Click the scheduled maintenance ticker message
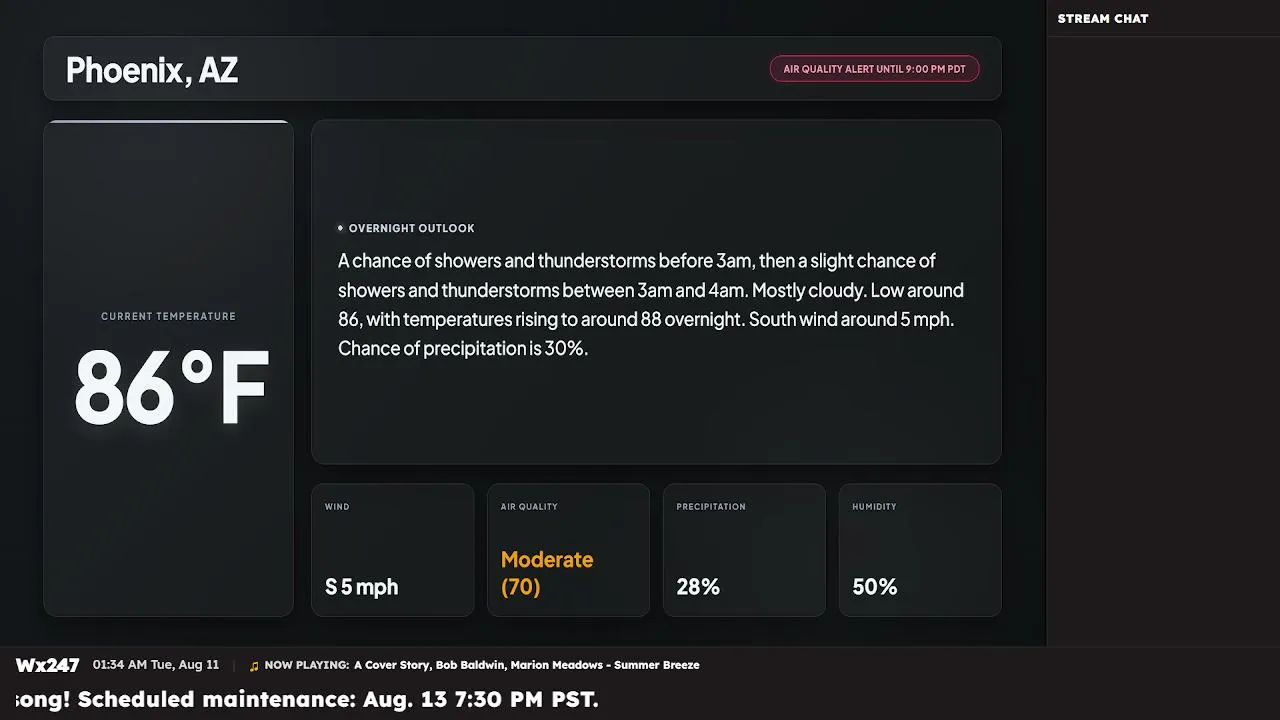Screen dimensions: 1280x720 tap(307, 699)
